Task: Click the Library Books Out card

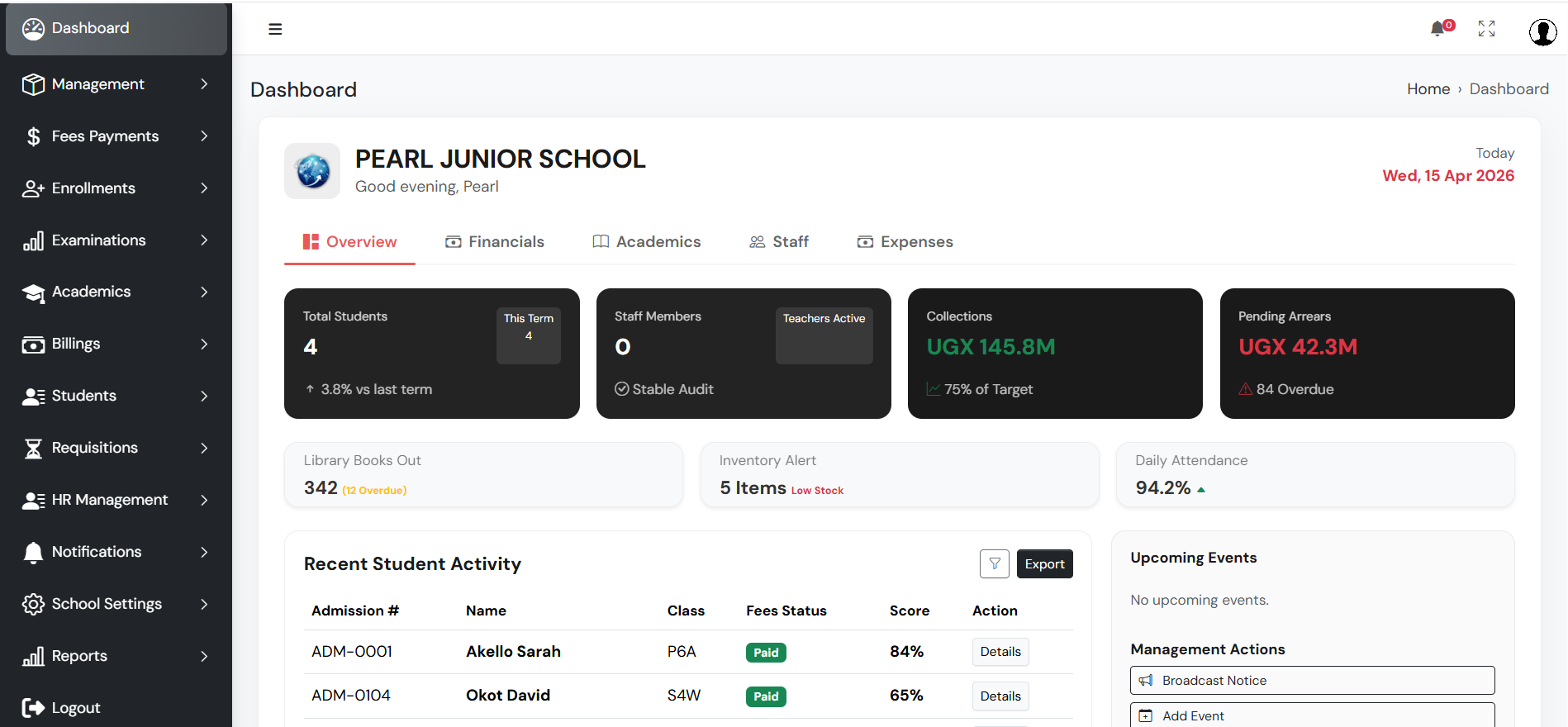Action: pos(483,475)
